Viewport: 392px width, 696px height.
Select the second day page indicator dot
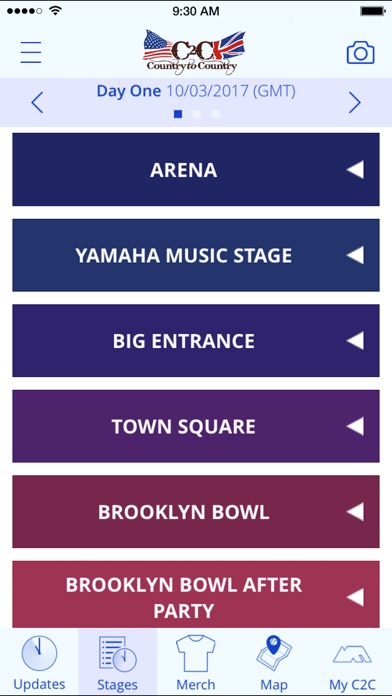(x=197, y=114)
